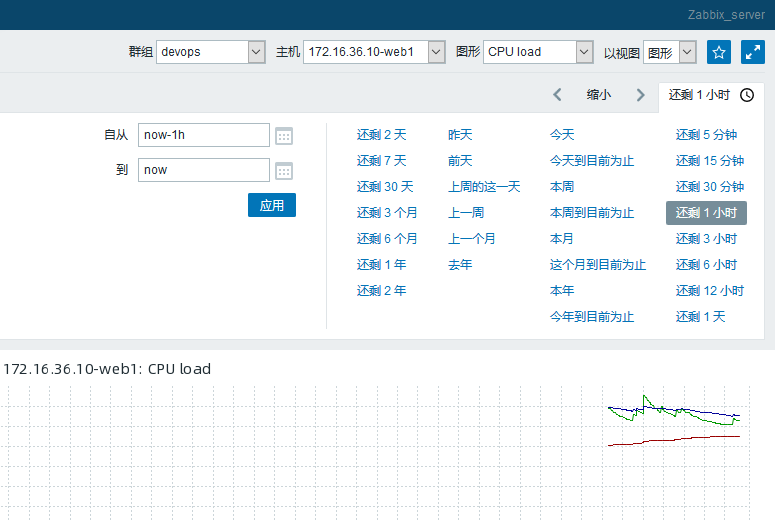Go to previous time period arrow
Image resolution: width=776 pixels, height=521 pixels.
click(558, 95)
